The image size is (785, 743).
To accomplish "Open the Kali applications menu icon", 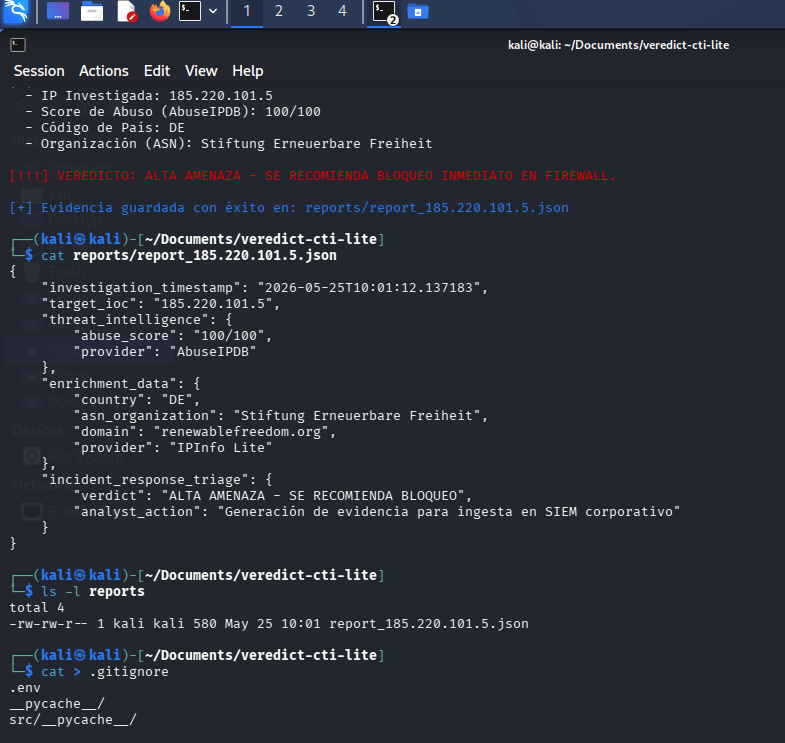I will pyautogui.click(x=16, y=11).
